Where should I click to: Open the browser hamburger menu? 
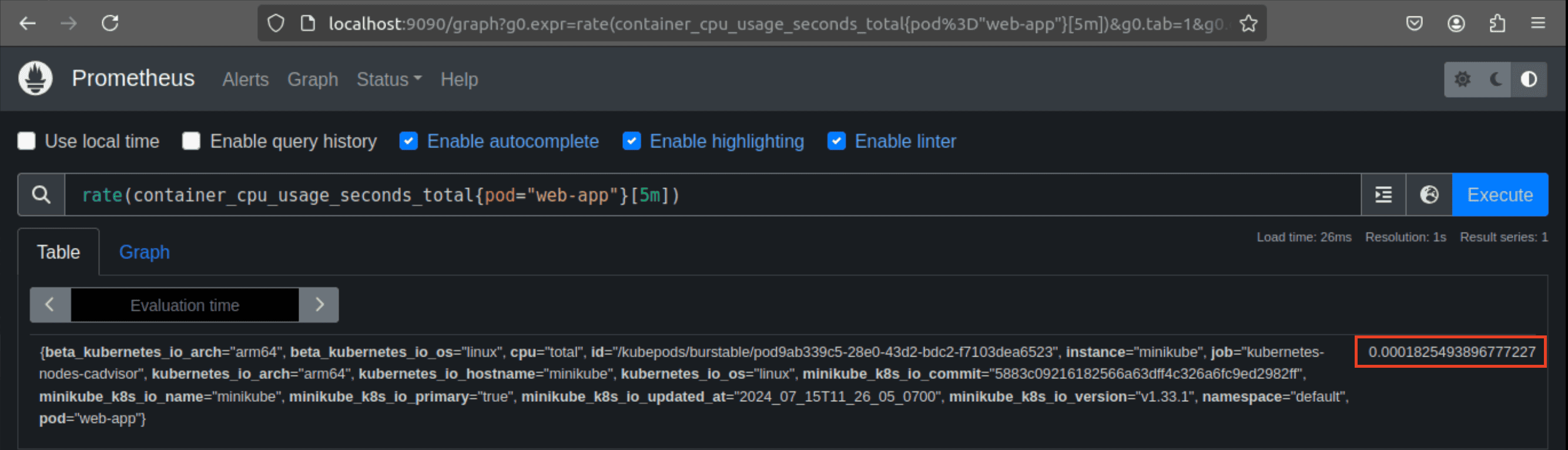[x=1538, y=23]
